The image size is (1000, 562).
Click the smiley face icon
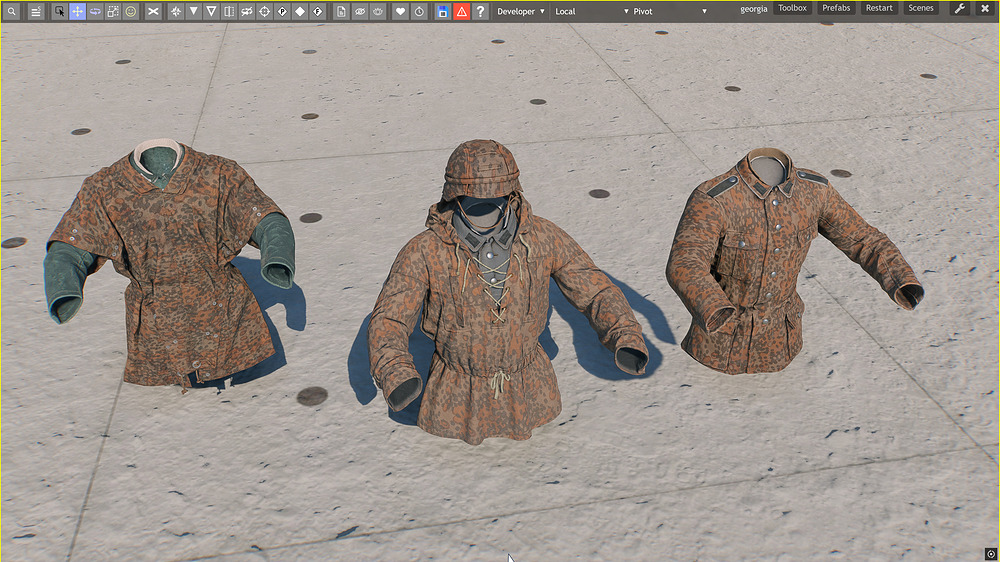pos(131,11)
